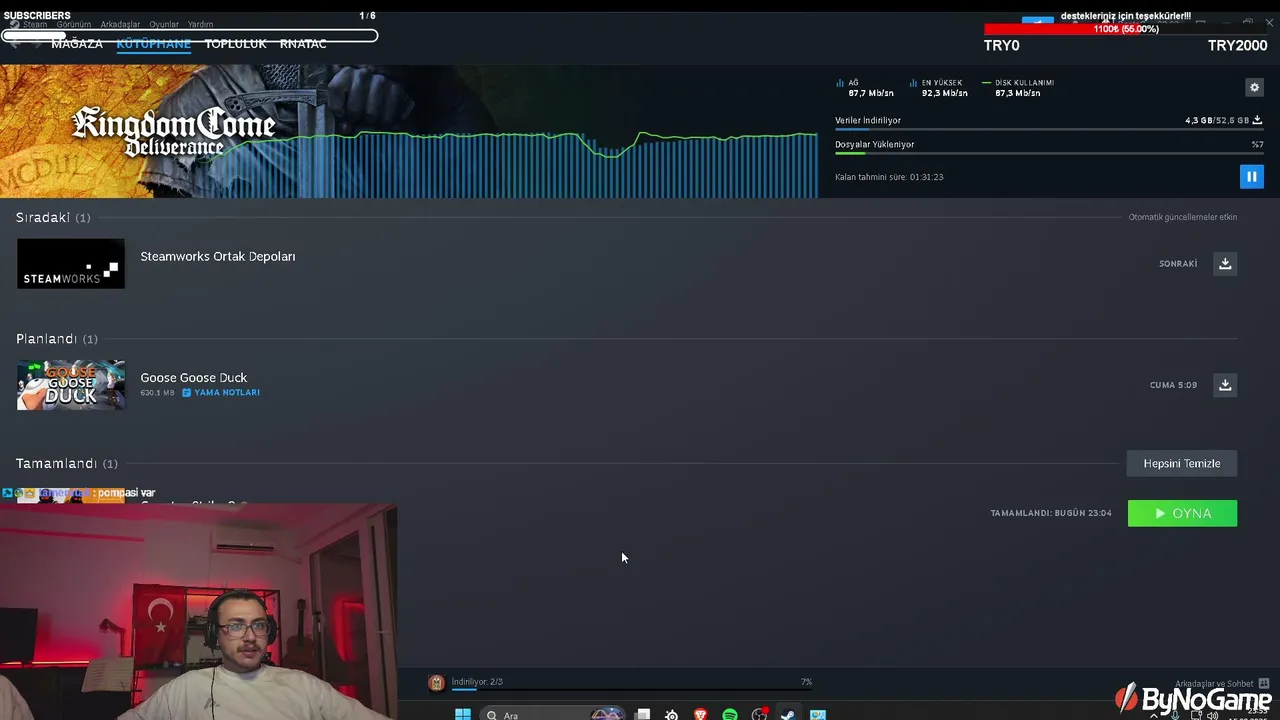
Task: Click the CUMA 5:09 scheduled time
Action: (x=1173, y=385)
